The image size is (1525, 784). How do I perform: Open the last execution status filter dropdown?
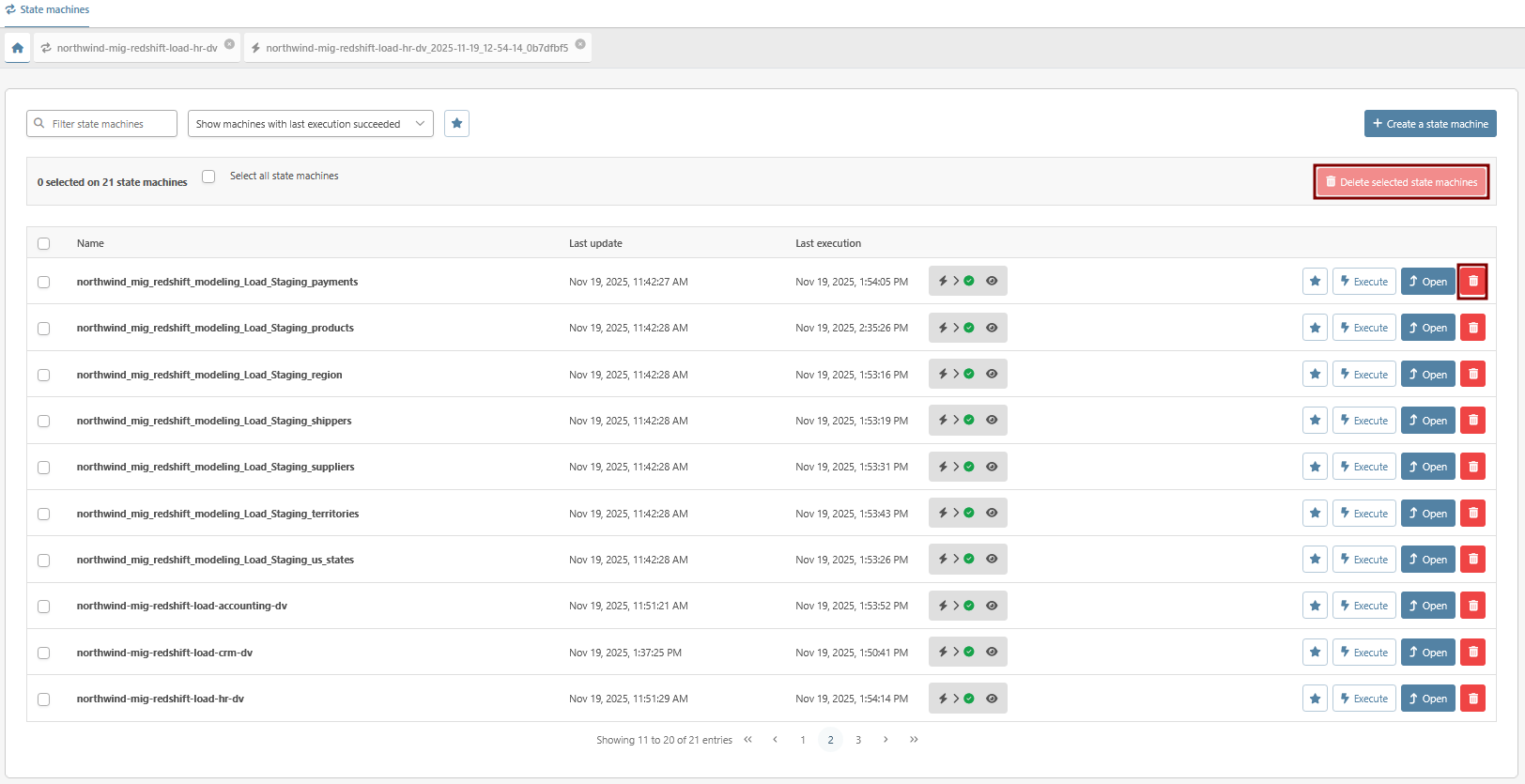pyautogui.click(x=310, y=124)
